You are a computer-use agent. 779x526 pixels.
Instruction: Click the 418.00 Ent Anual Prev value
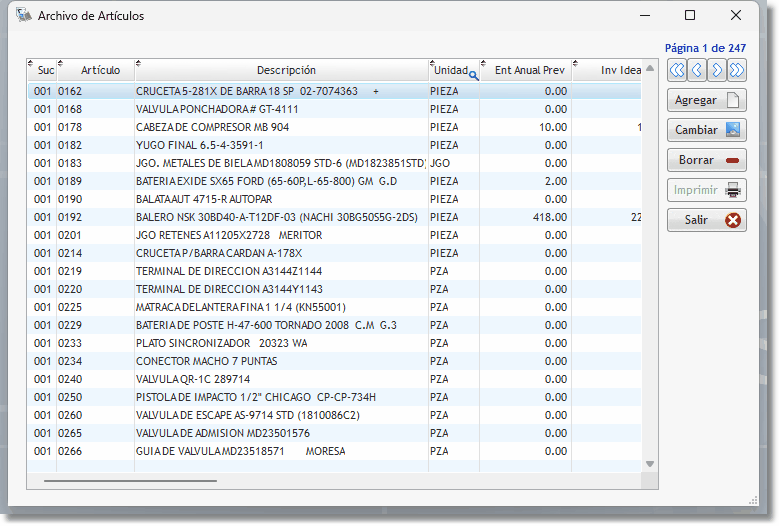[550, 217]
